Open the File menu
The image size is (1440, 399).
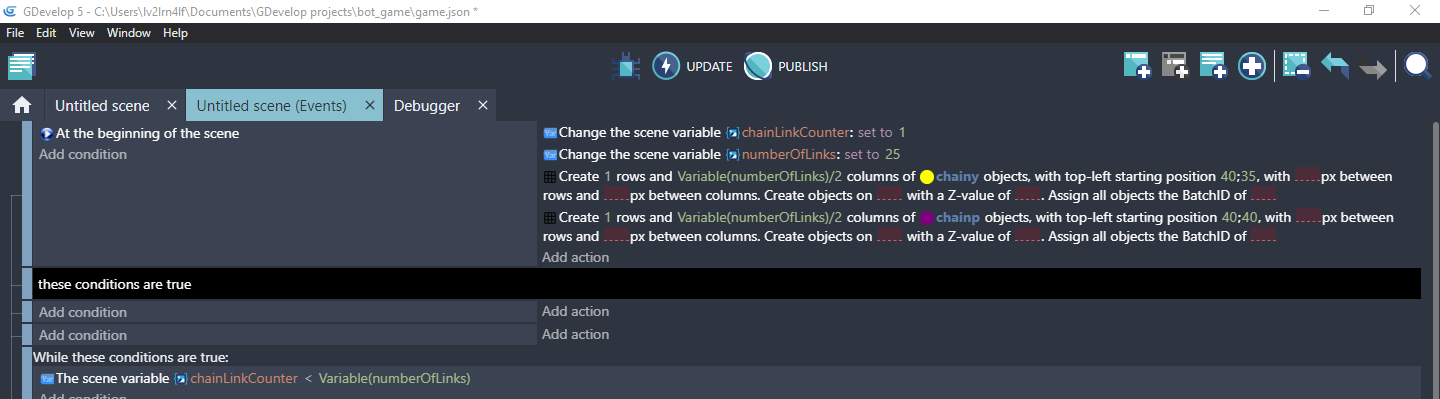[15, 33]
